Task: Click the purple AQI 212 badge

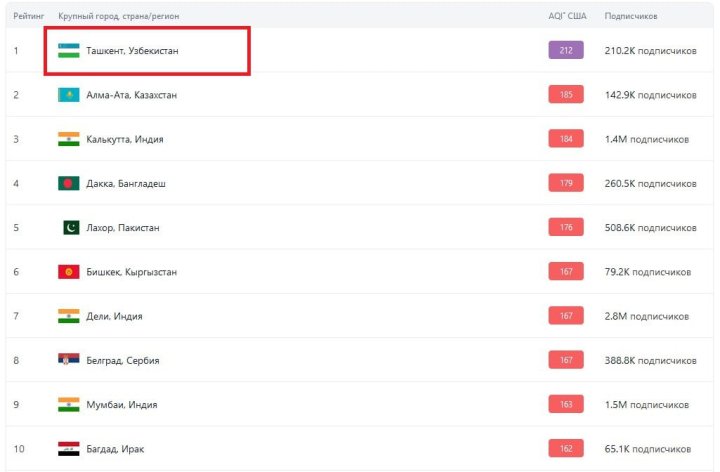Action: (566, 50)
